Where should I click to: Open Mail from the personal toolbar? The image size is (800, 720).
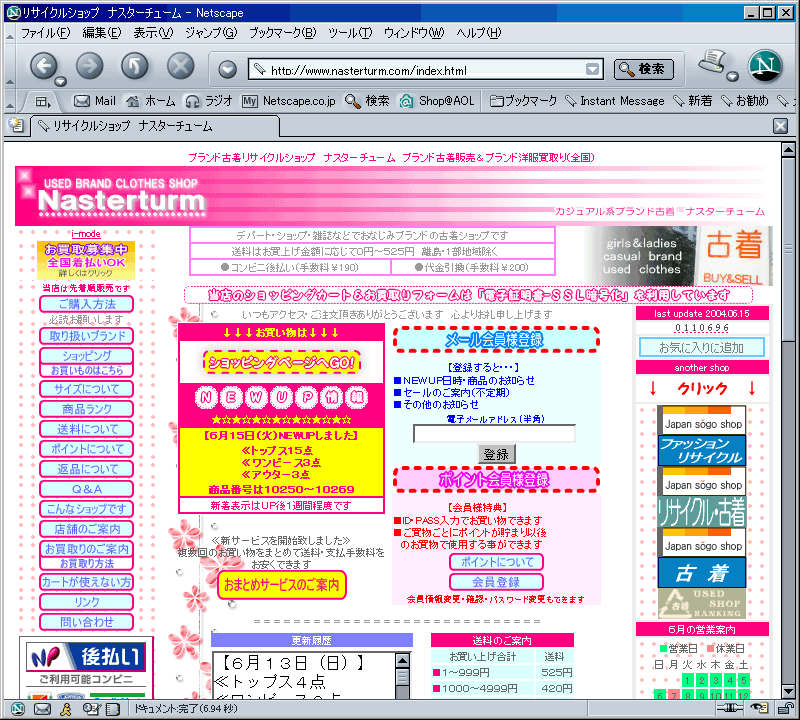click(x=95, y=101)
